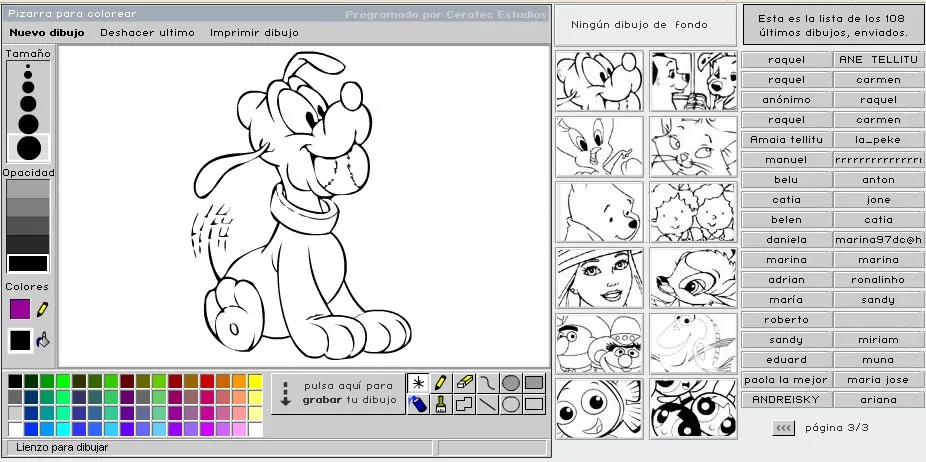The width and height of the screenshot is (926, 462).
Task: Set opacity to the lightest gray level
Action: [28, 189]
